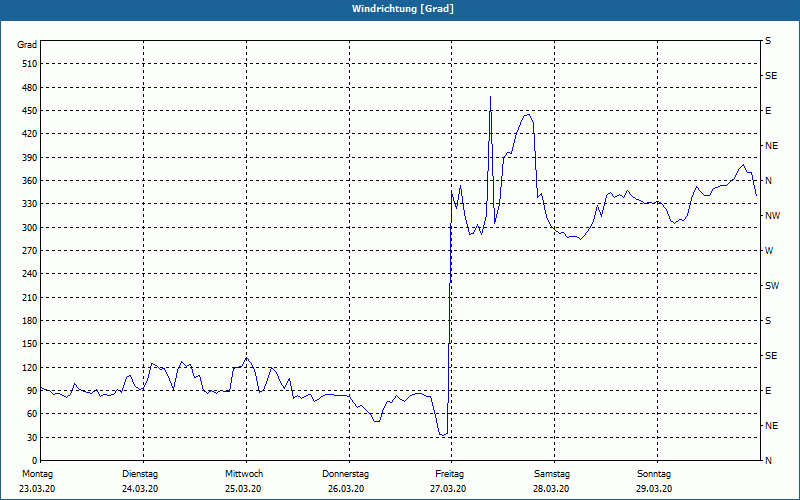Select the 60 value on the degree axis
Image resolution: width=800 pixels, height=500 pixels.
click(32, 414)
